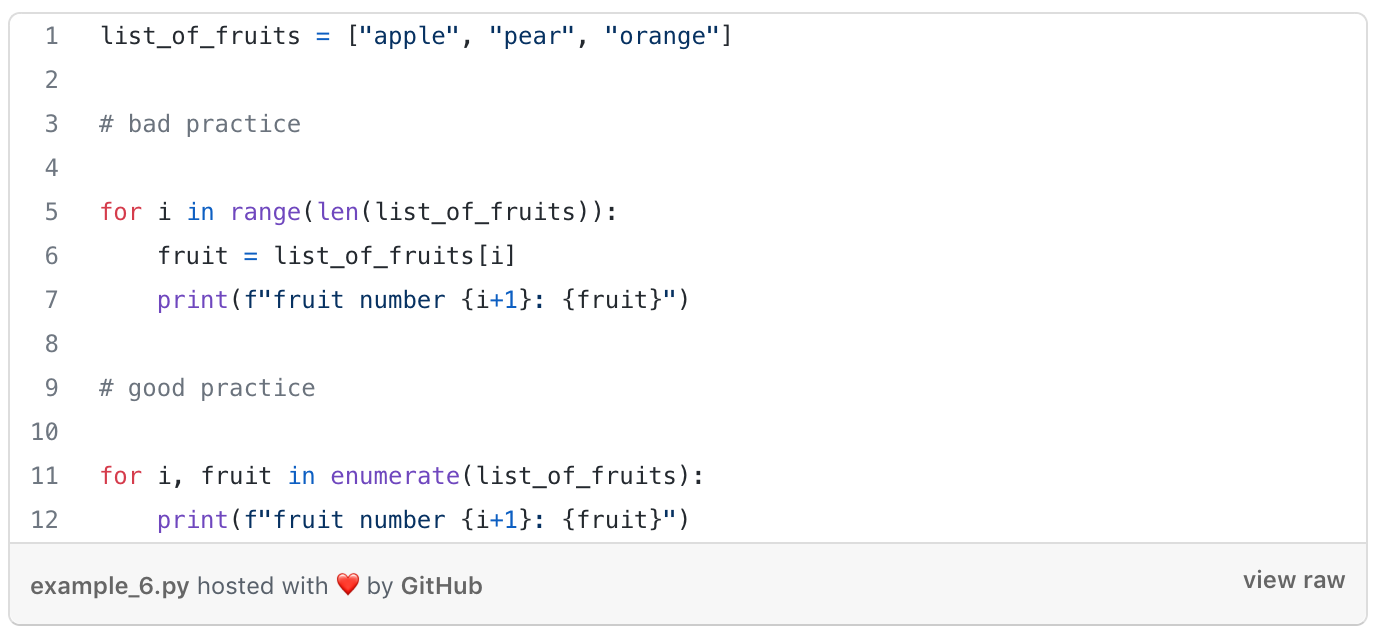Screen dimensions: 1382x636
Task: Open the example_6.py file link
Action: 109,586
